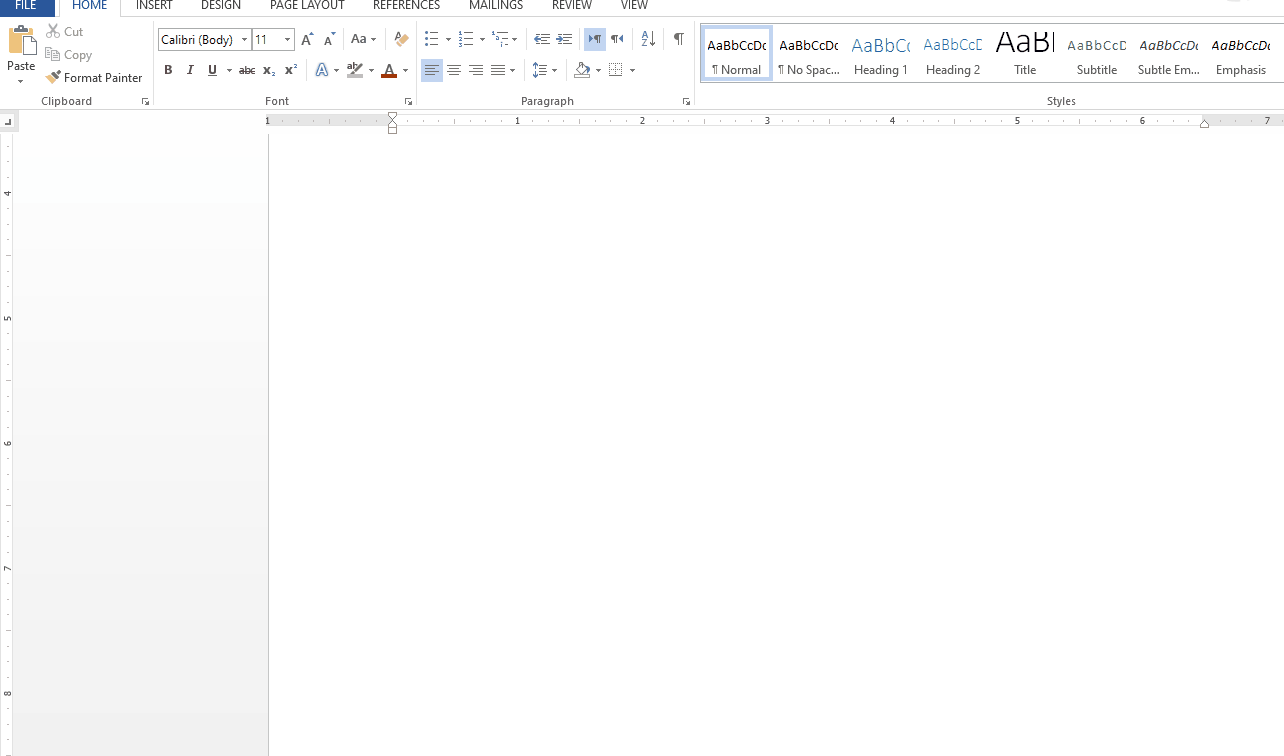Apply the Heading 1 style
The image size is (1284, 756).
pos(881,54)
